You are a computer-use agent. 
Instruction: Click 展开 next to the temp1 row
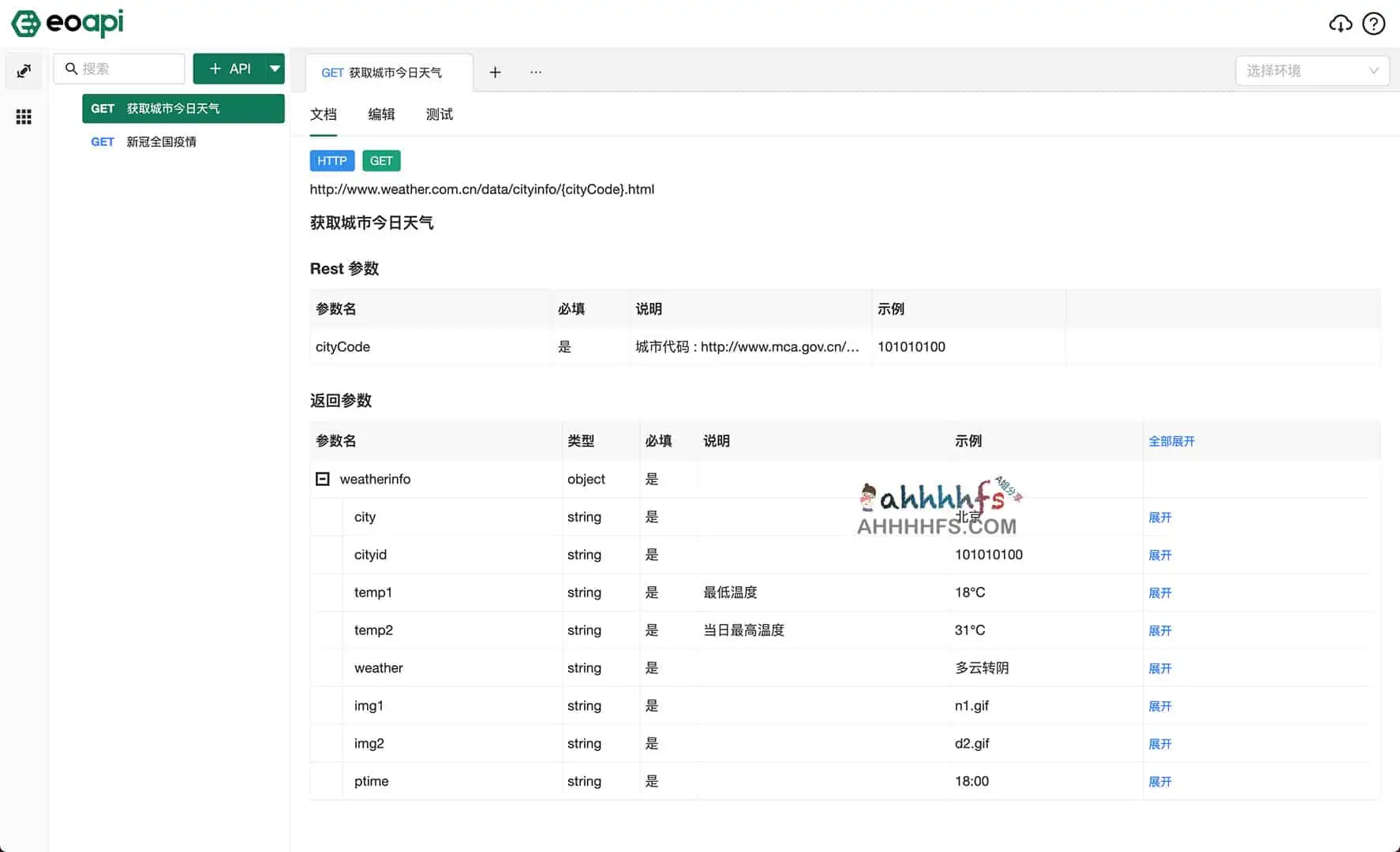click(1160, 592)
